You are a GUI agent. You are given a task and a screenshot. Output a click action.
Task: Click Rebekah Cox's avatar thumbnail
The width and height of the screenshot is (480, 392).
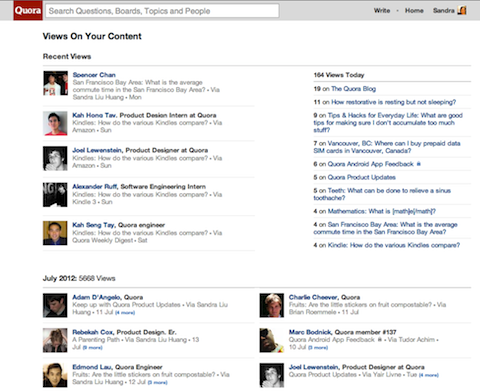tap(55, 340)
